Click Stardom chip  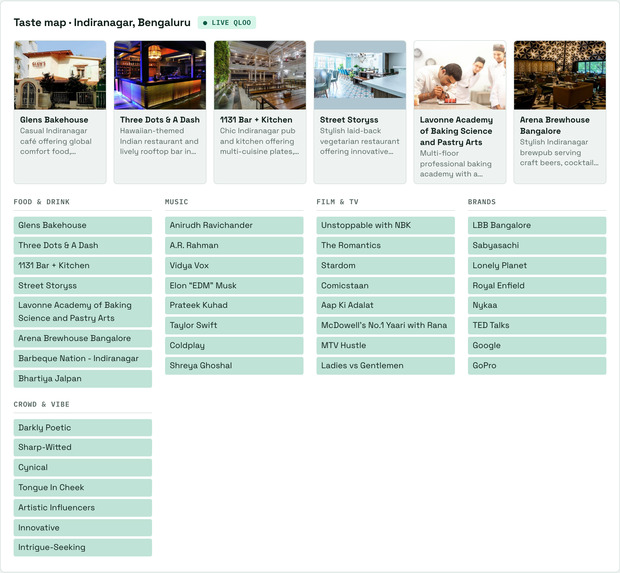(x=386, y=266)
